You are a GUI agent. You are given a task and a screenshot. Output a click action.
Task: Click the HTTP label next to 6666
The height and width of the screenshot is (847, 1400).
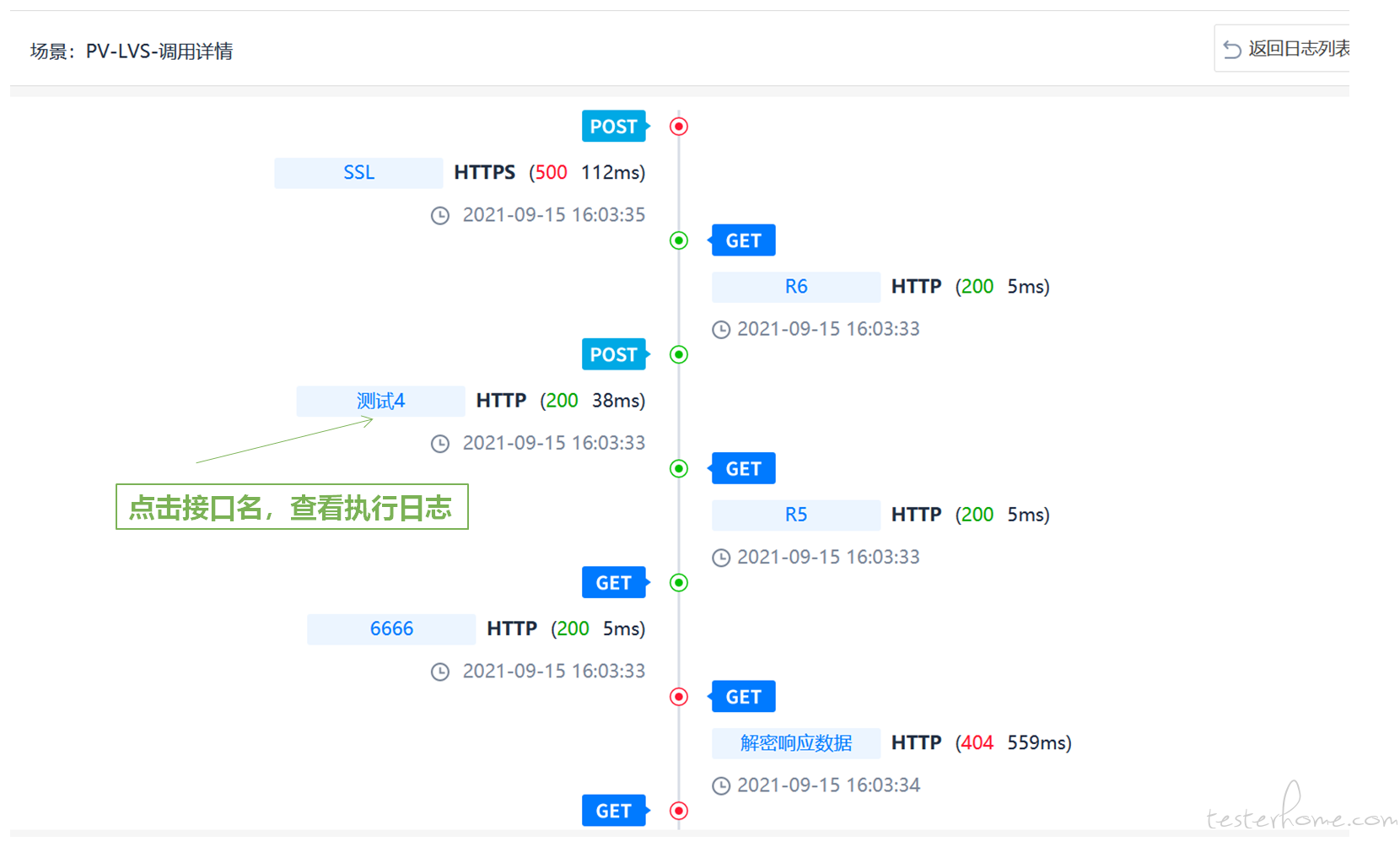(x=512, y=629)
